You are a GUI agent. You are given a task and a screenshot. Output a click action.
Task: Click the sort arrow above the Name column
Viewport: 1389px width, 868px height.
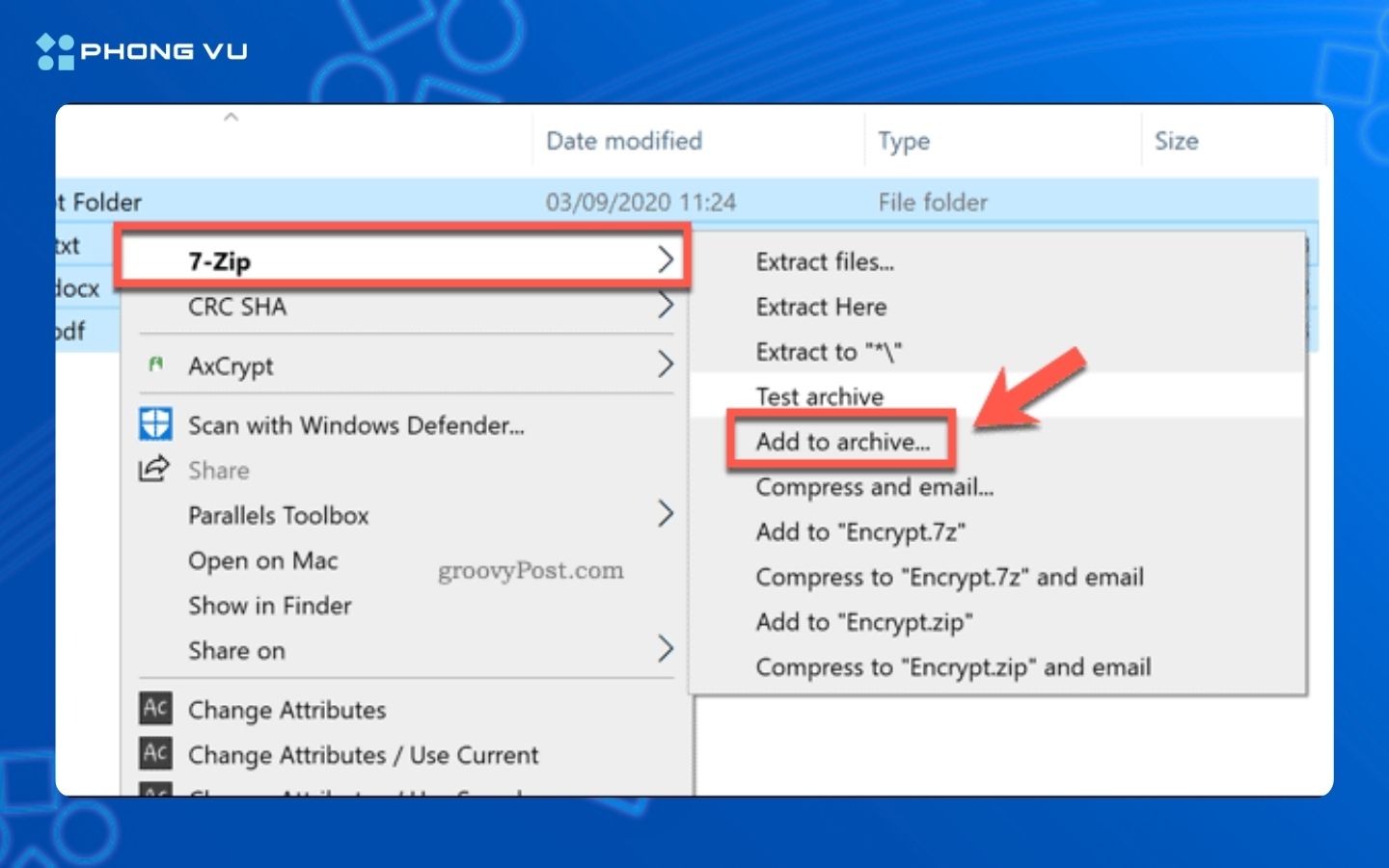pos(231,117)
